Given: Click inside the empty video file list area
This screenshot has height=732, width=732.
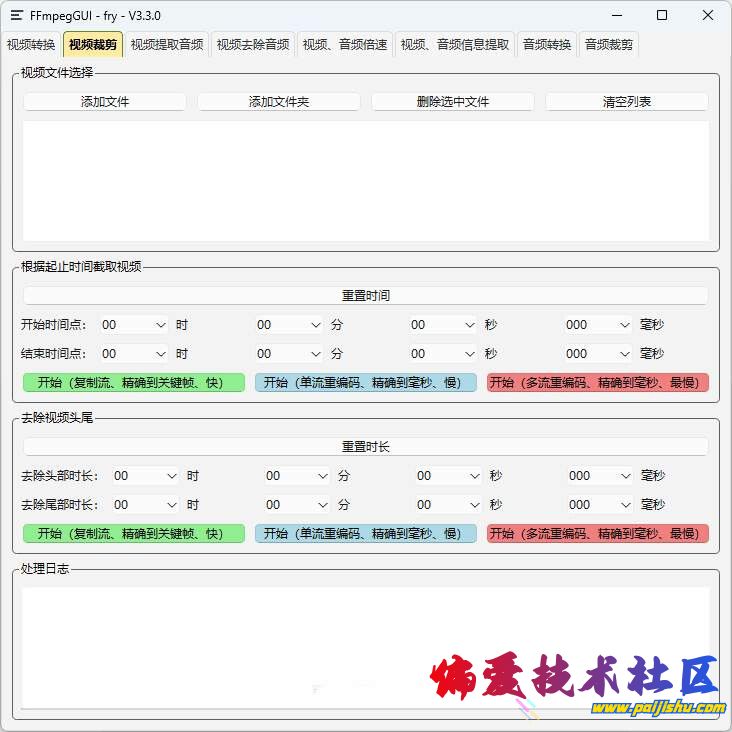Looking at the screenshot, I should 366,180.
